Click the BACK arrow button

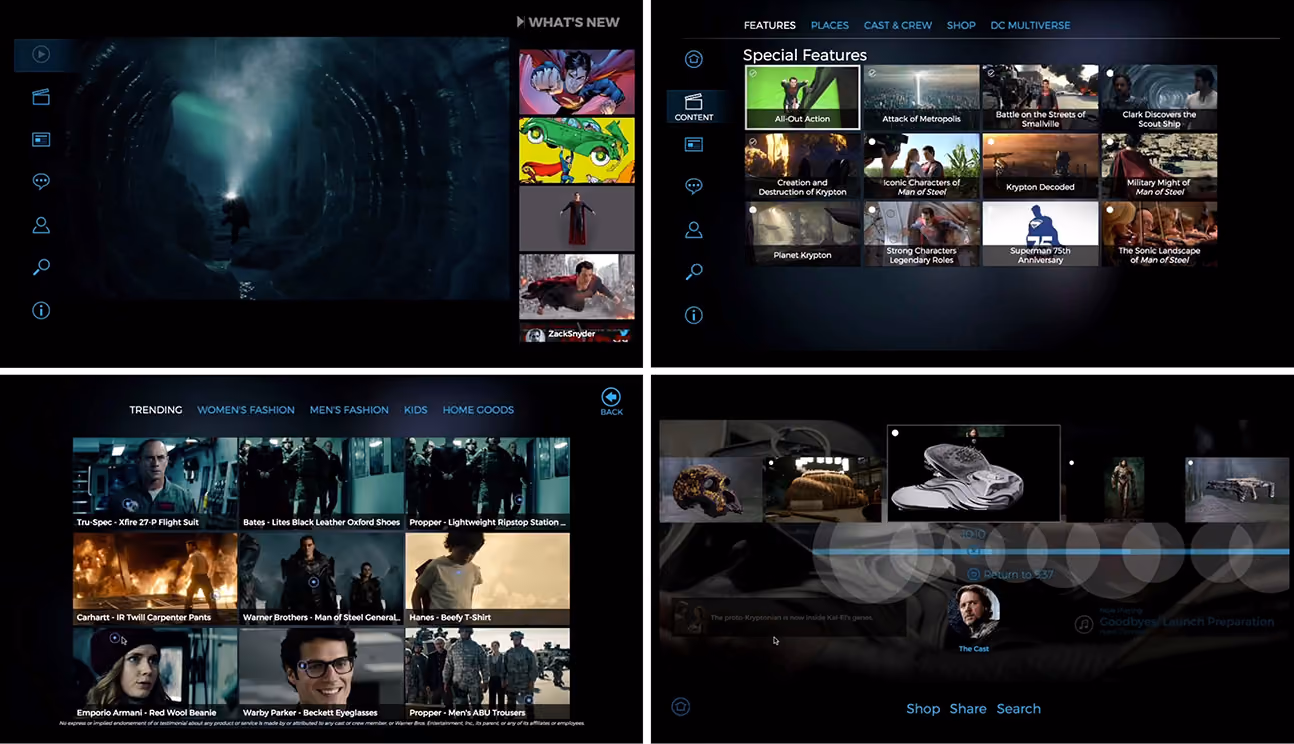[x=612, y=401]
